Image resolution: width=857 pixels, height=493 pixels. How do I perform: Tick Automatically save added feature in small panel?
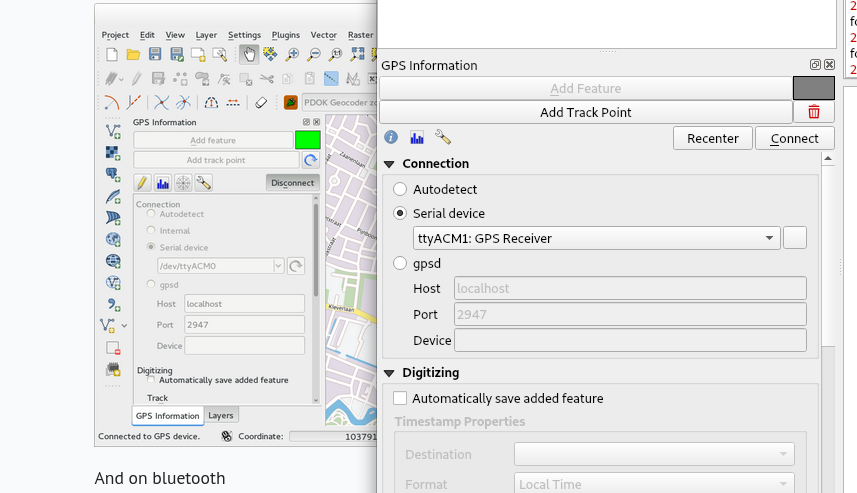[x=151, y=380]
